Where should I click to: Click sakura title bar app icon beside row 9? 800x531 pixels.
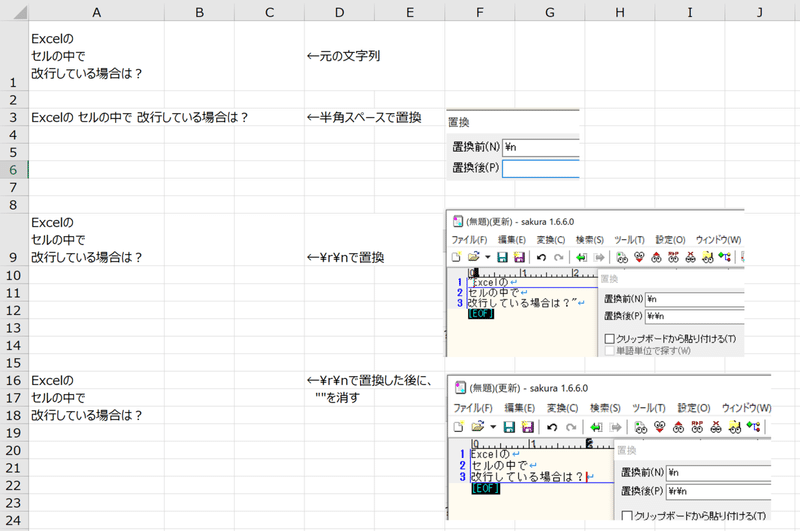coord(458,221)
